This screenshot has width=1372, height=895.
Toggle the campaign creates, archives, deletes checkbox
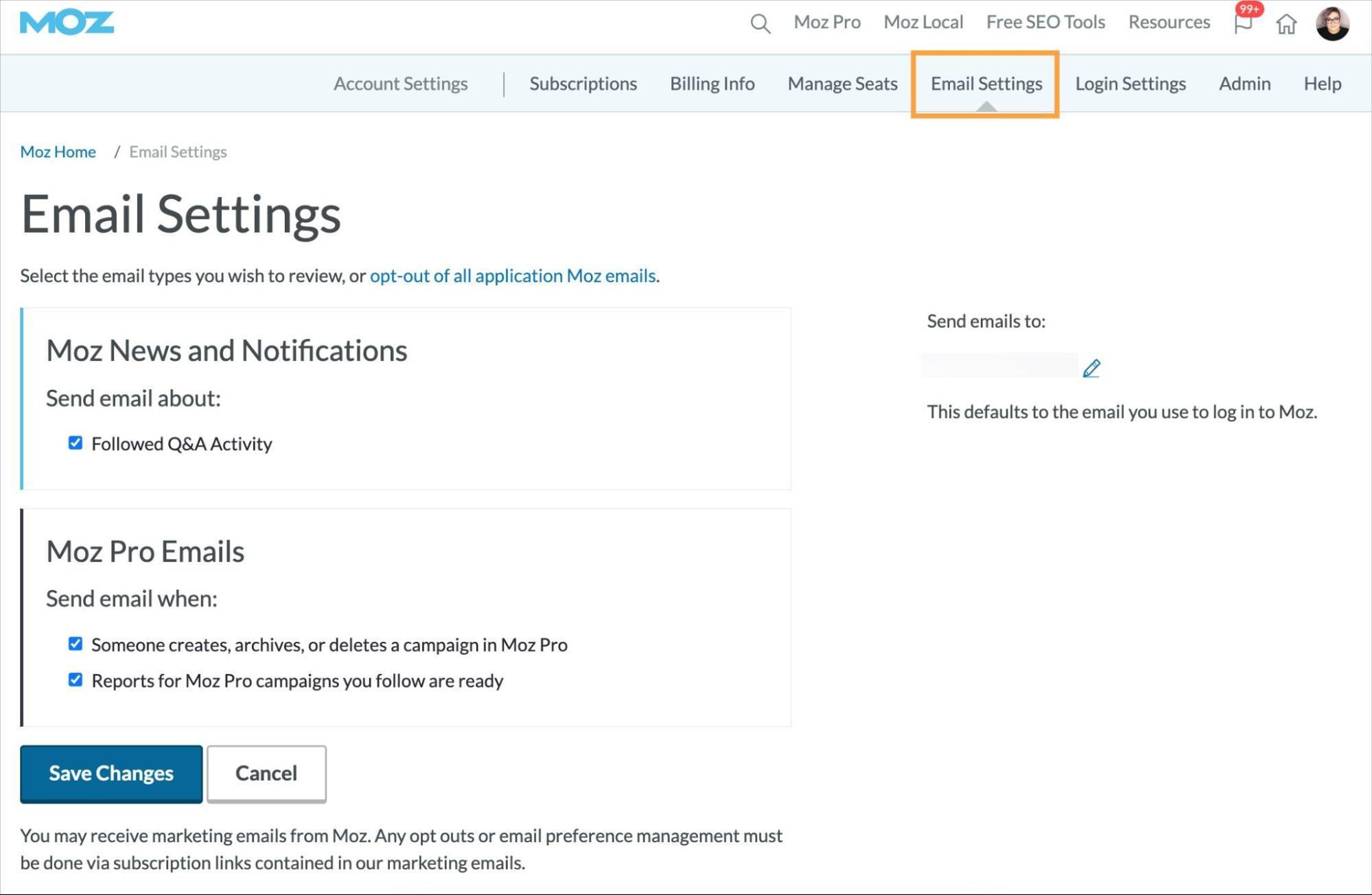tap(75, 644)
